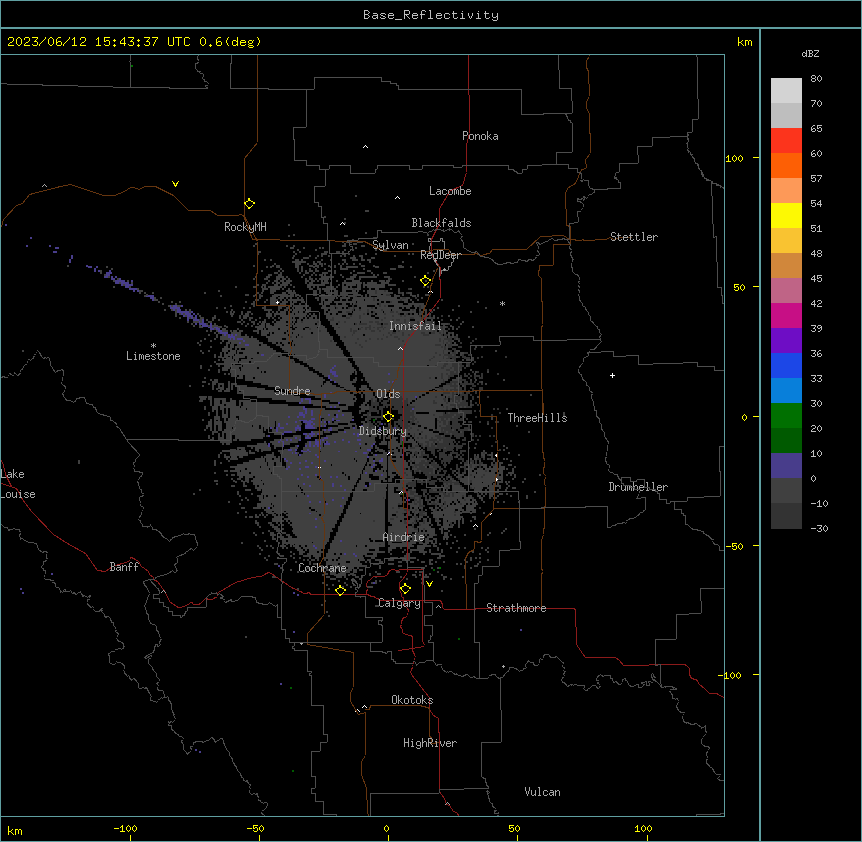Click the Ponoka city label
The image size is (862, 842).
(480, 136)
